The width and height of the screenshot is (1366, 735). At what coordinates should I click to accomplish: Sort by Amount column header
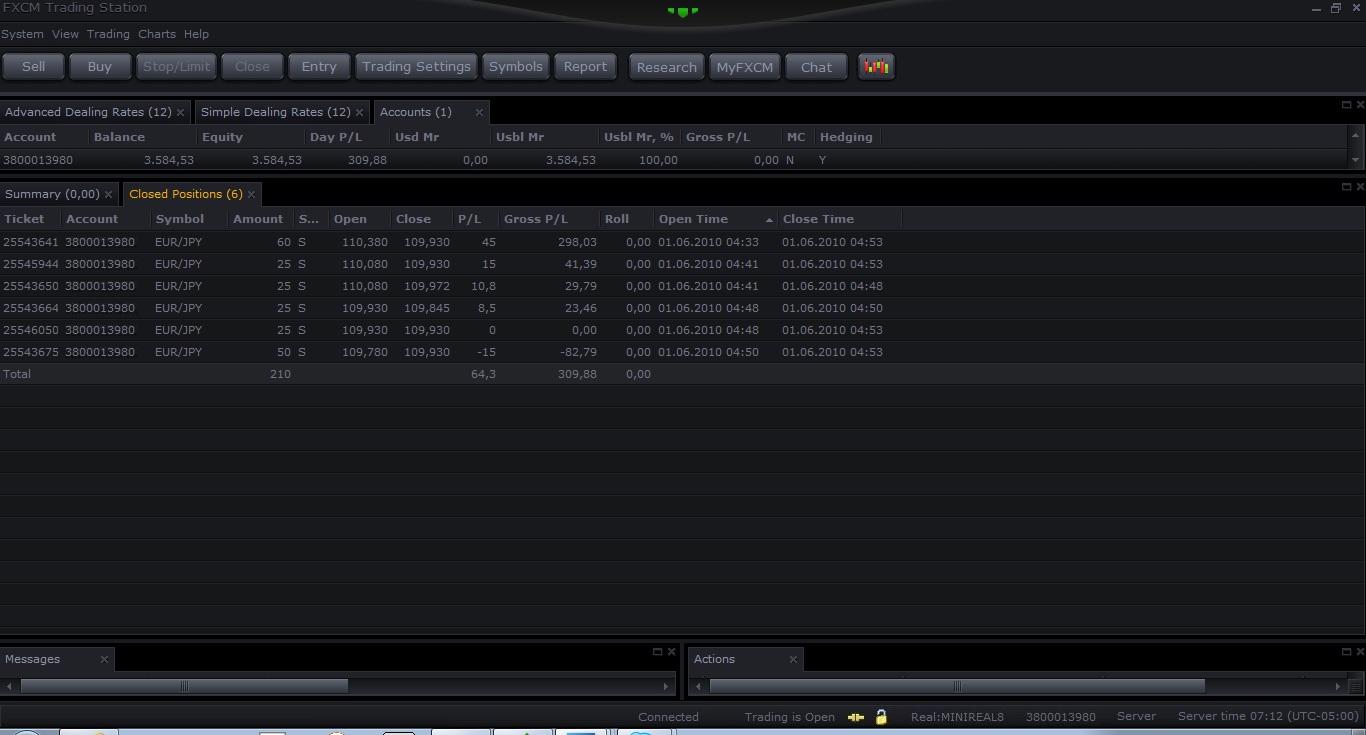point(260,219)
